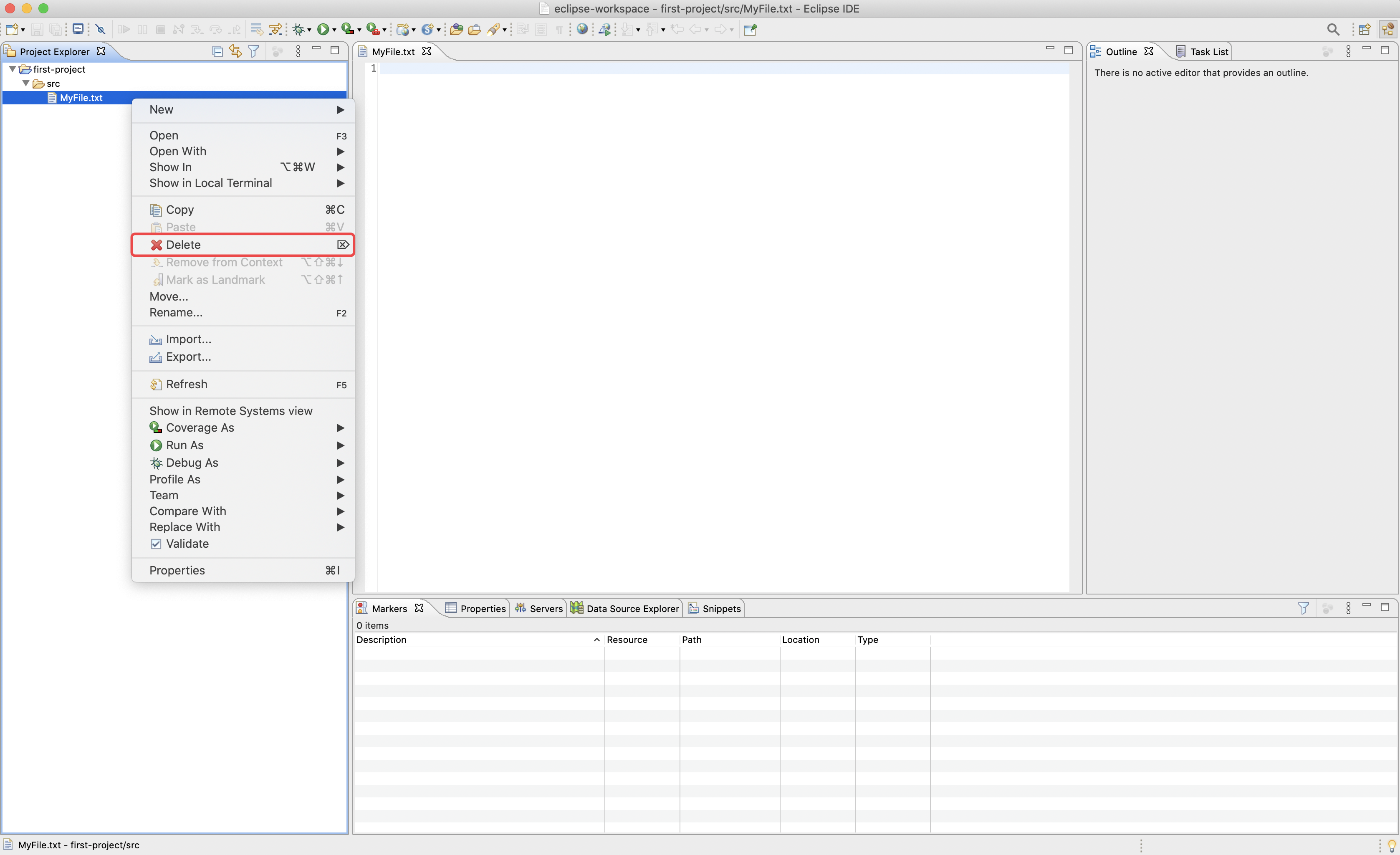Click Show in Remote Systems view
This screenshot has height=855, width=1400.
click(x=243, y=411)
